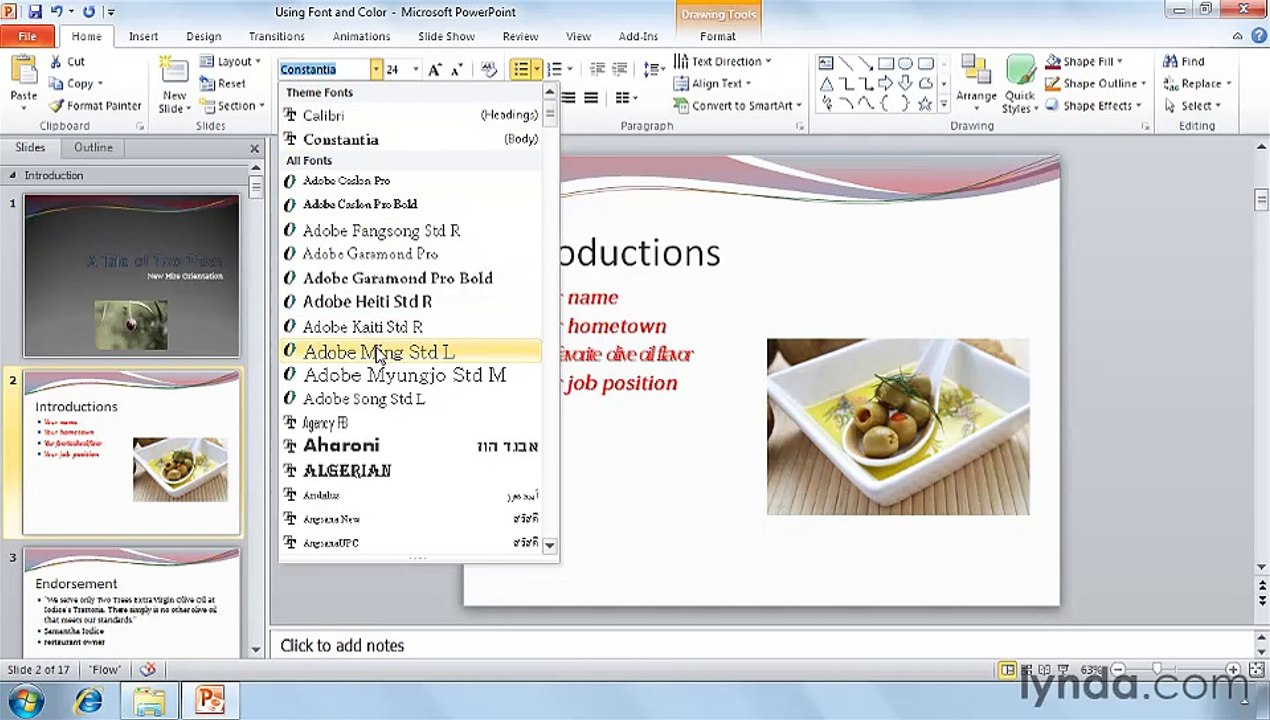The image size is (1270, 720).
Task: Pick the Right Arrow shape
Action: click(x=886, y=83)
